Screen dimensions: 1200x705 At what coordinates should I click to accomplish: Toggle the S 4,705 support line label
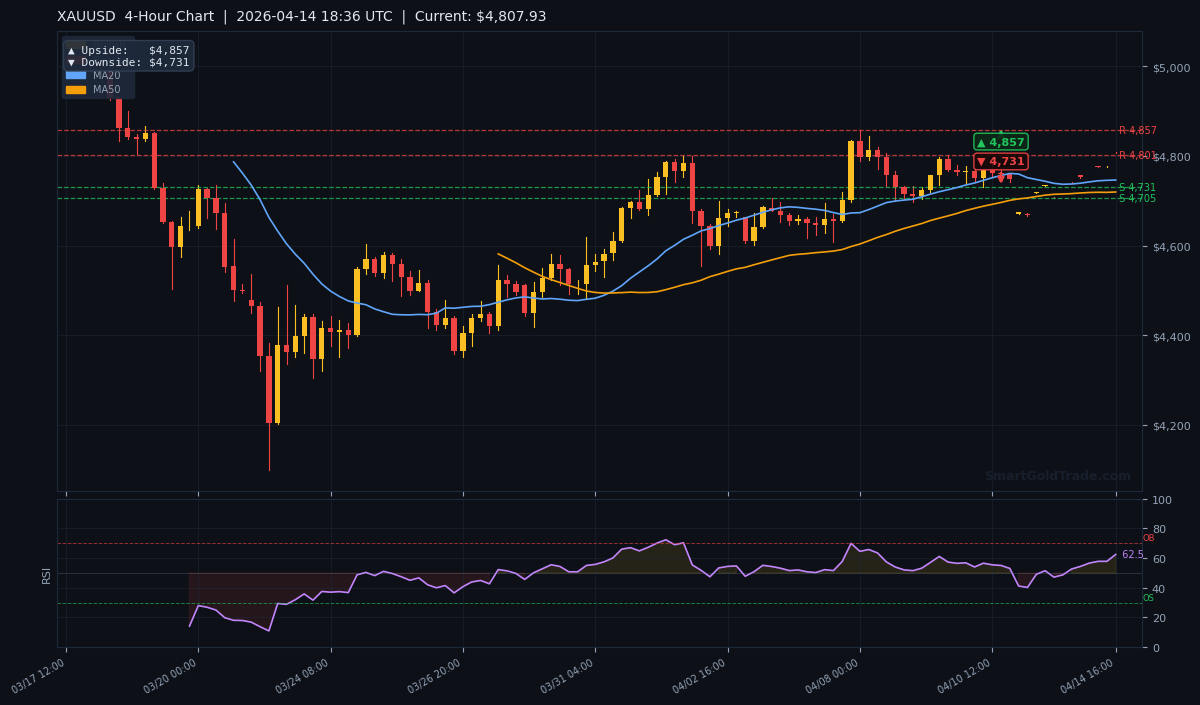tap(1138, 198)
